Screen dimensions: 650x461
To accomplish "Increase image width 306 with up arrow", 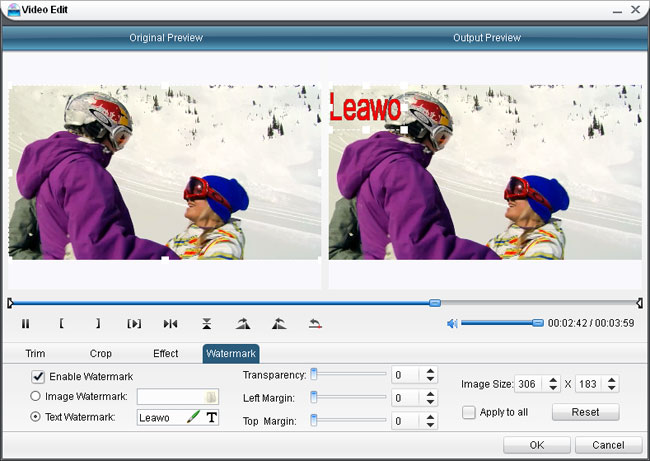I will pyautogui.click(x=553, y=380).
